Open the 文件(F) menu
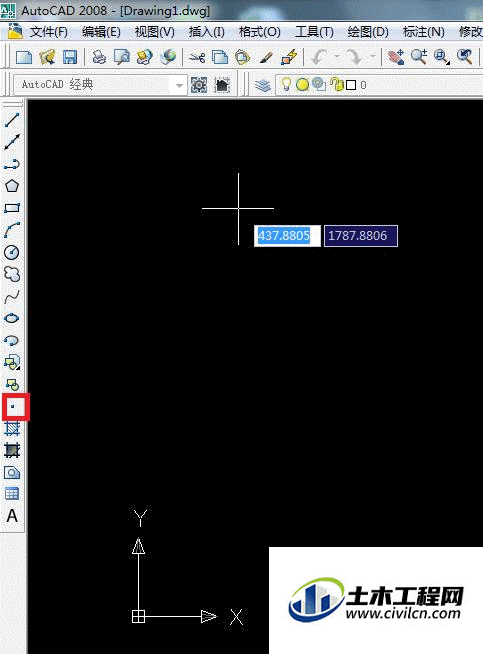Screen dimensions: 483x654 coord(49,32)
